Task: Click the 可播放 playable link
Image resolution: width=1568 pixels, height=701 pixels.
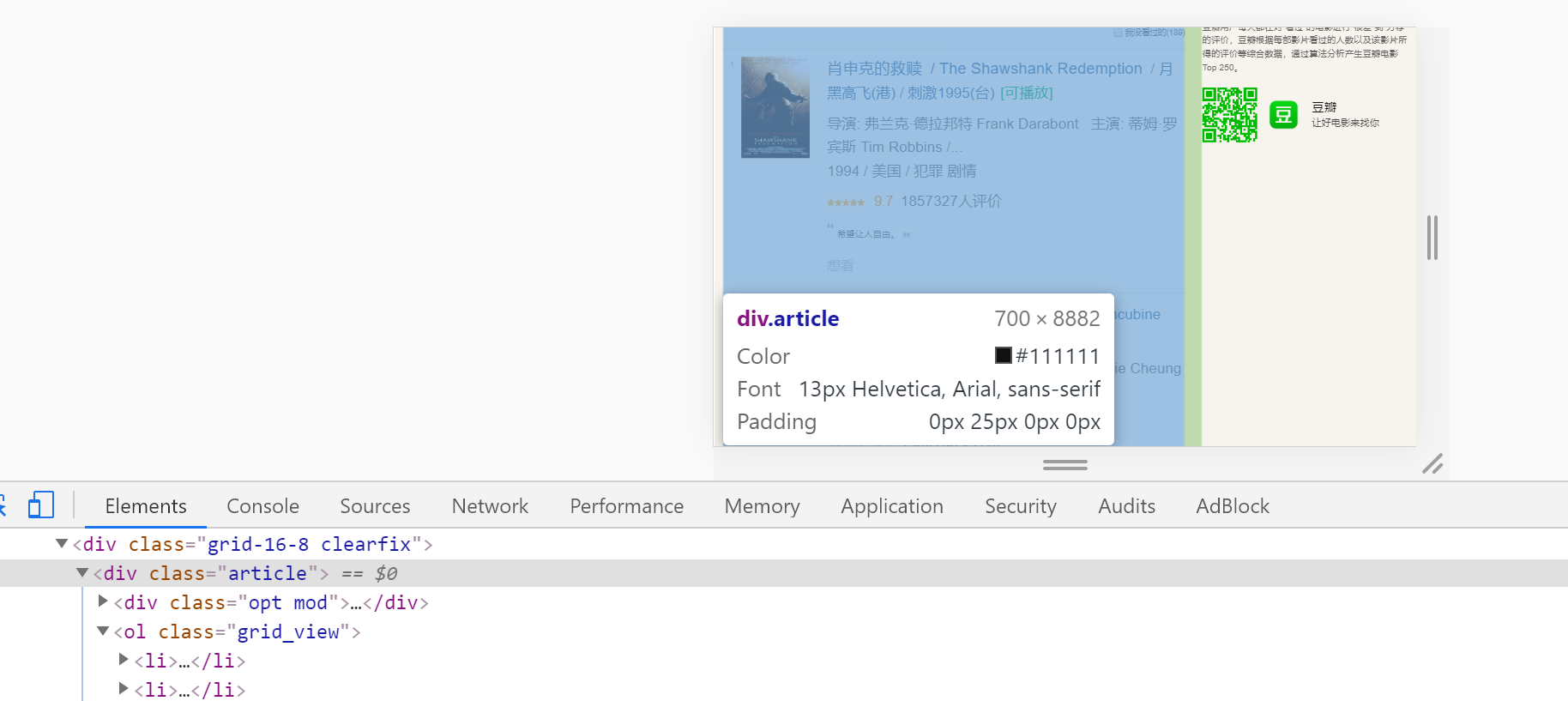Action: (x=1027, y=93)
